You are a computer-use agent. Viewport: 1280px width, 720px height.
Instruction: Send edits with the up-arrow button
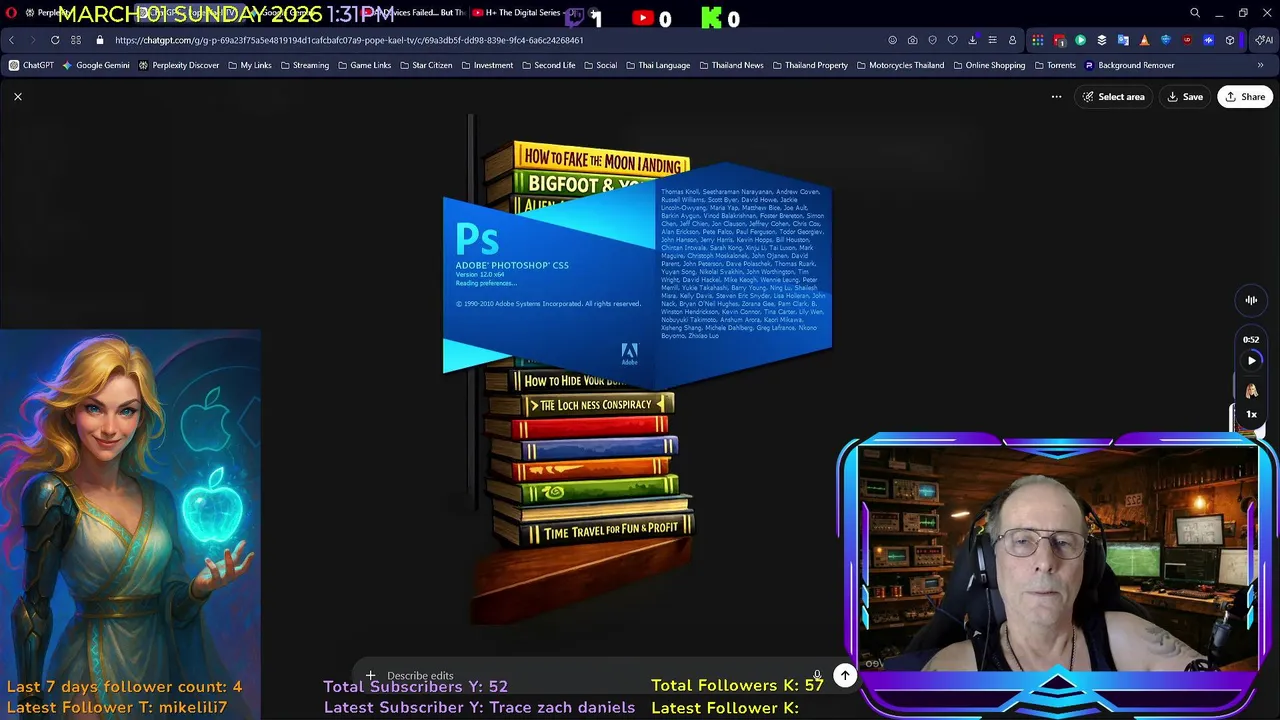click(845, 676)
